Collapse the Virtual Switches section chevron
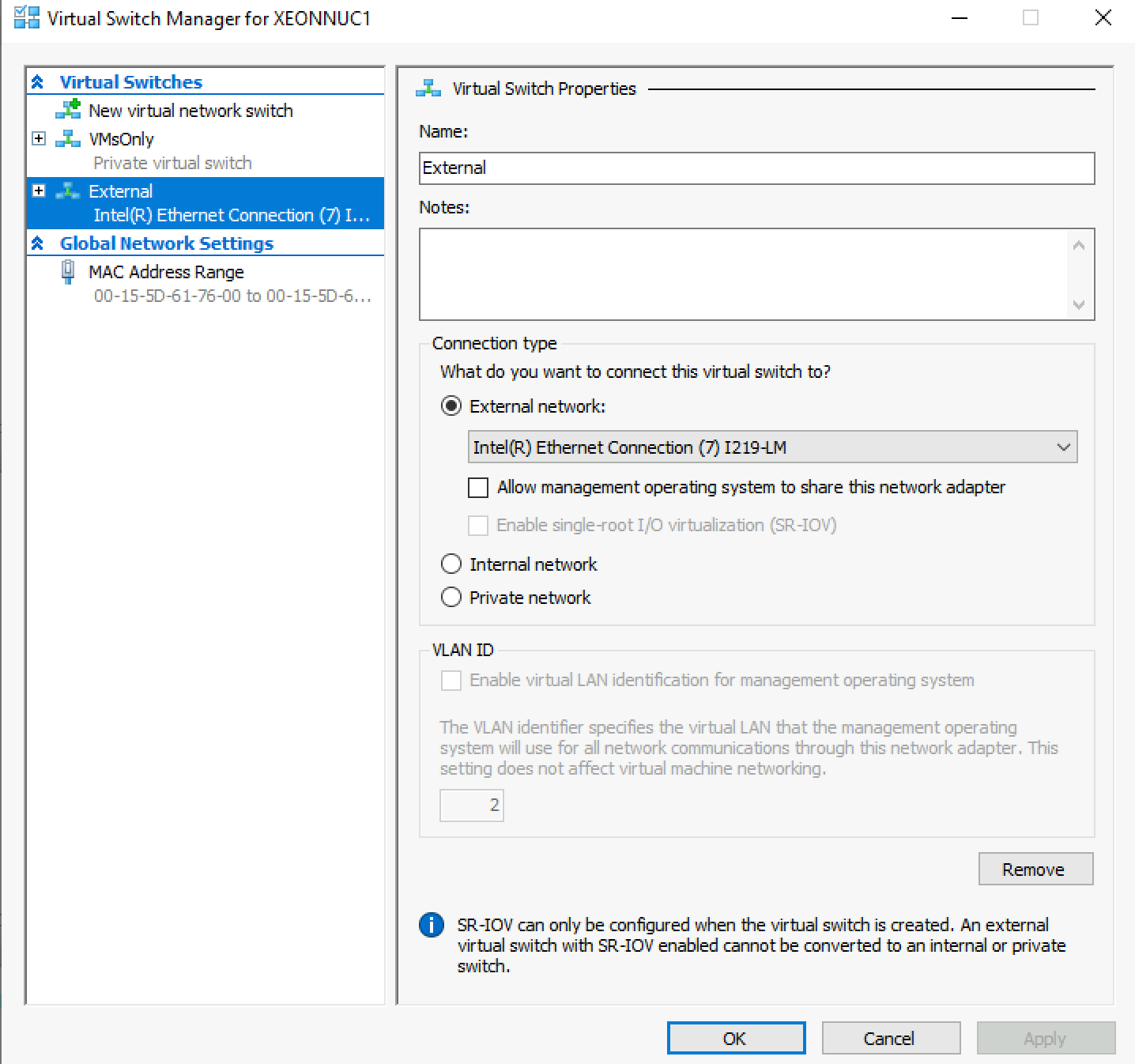The width and height of the screenshot is (1135, 1064). (37, 81)
